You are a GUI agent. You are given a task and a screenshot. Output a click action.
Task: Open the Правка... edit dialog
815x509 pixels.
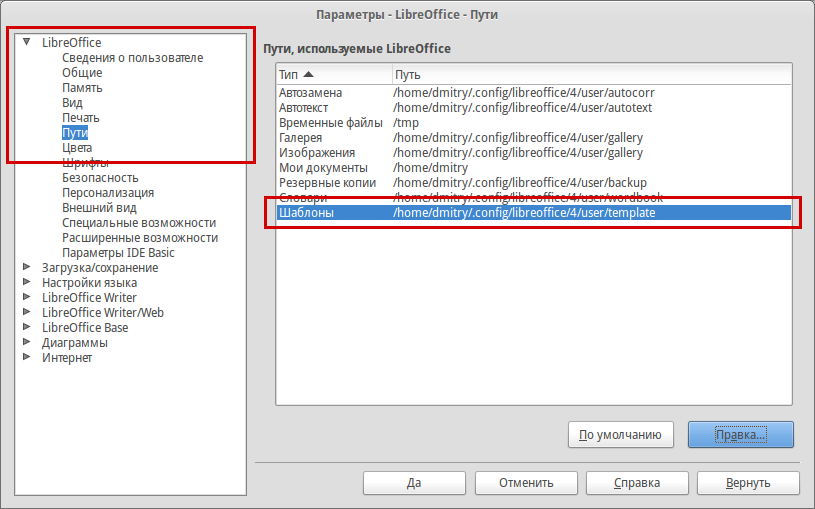(x=741, y=435)
